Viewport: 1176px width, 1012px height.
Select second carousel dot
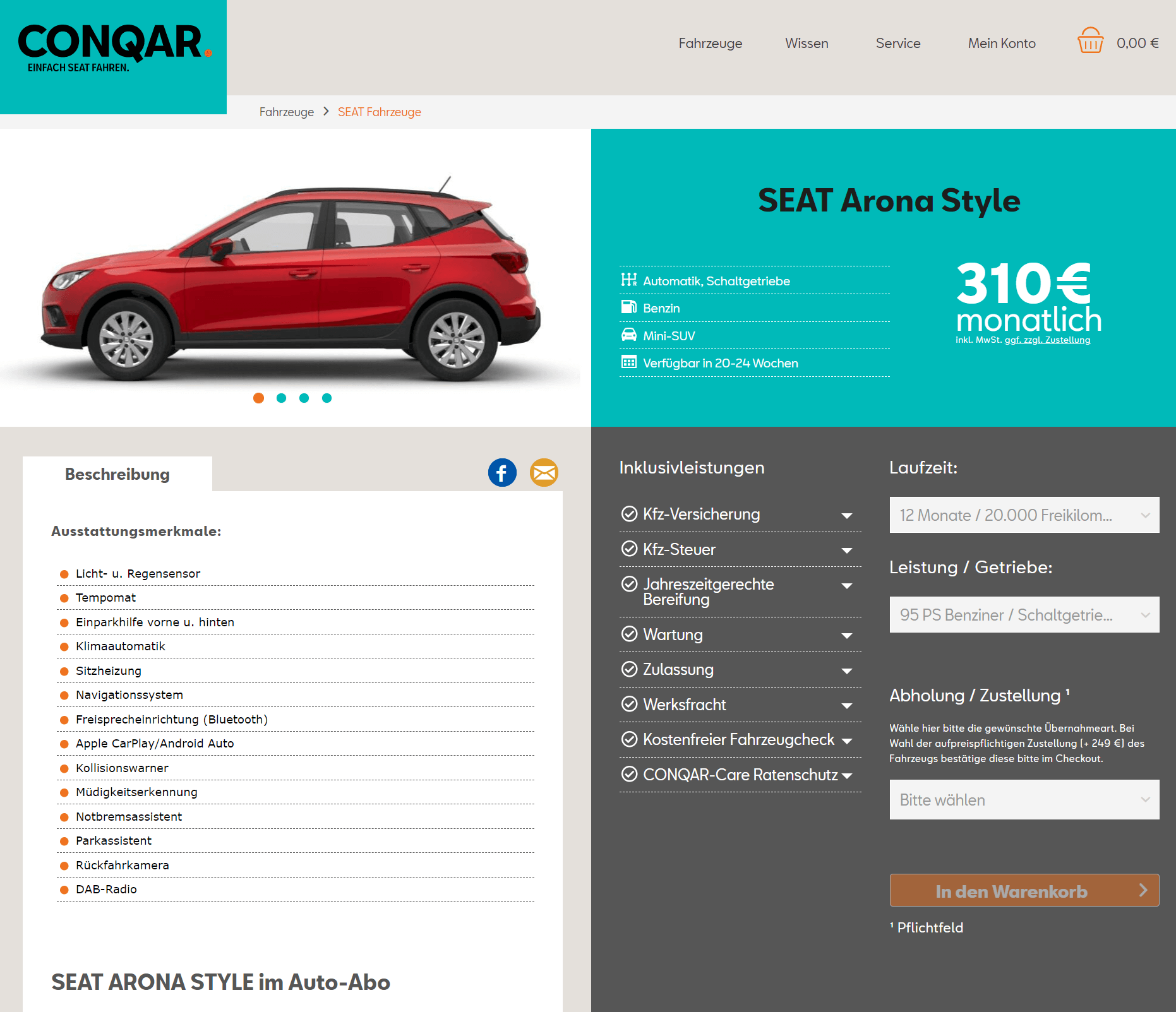point(281,398)
